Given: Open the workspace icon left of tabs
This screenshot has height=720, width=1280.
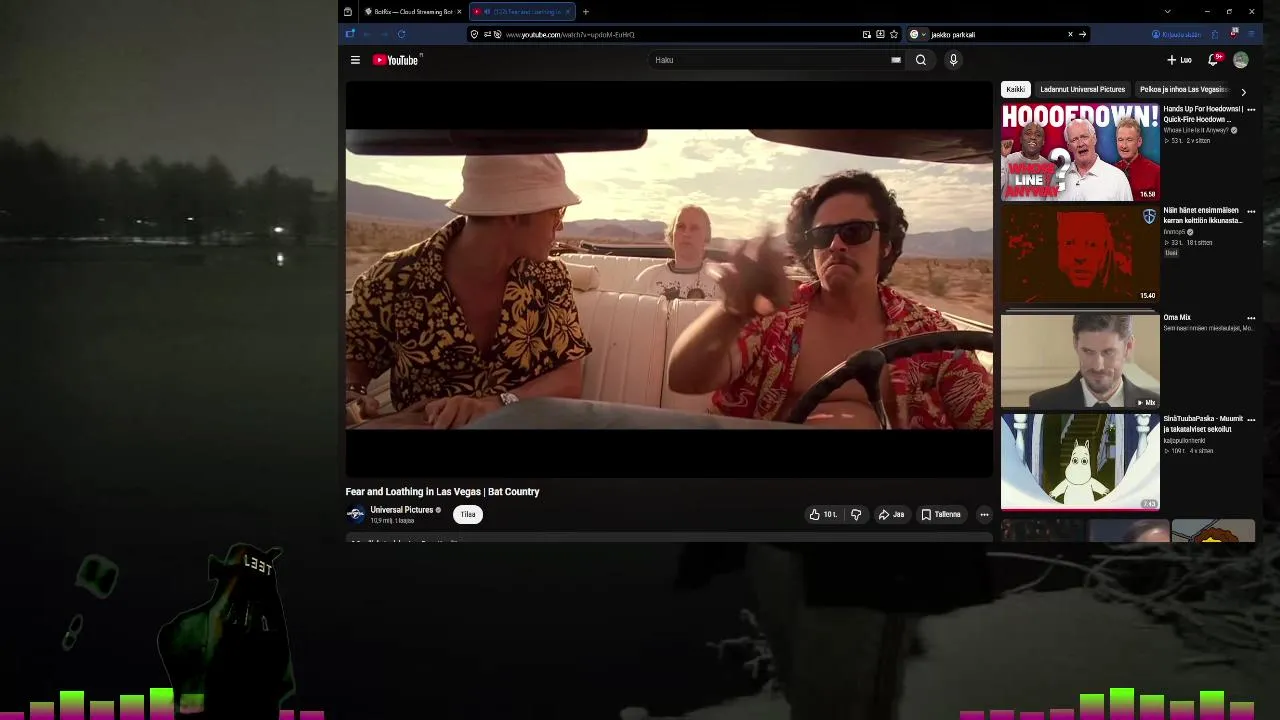Looking at the screenshot, I should 347,12.
